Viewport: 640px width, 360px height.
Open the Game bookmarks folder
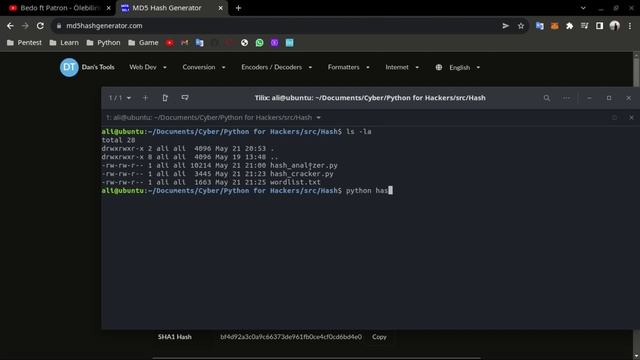pos(143,42)
